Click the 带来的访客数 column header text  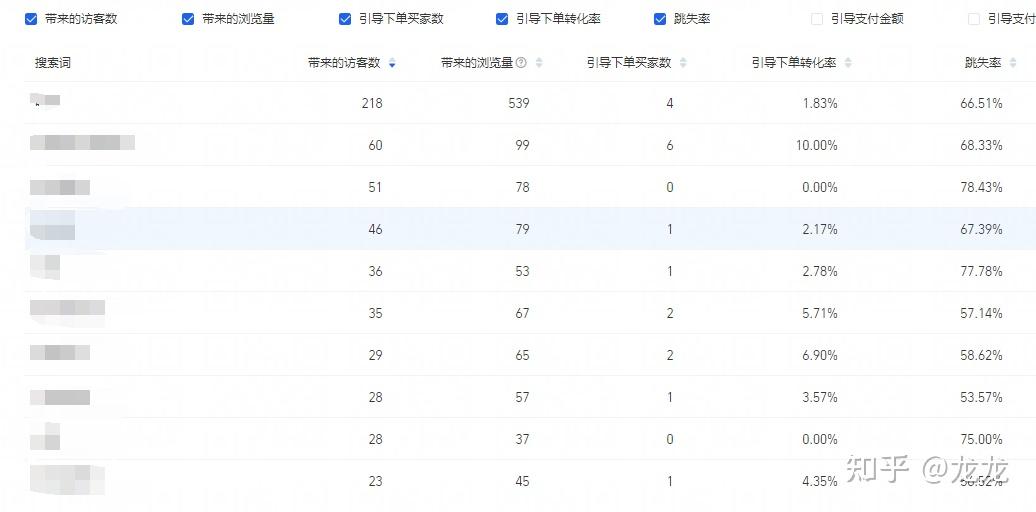point(344,63)
